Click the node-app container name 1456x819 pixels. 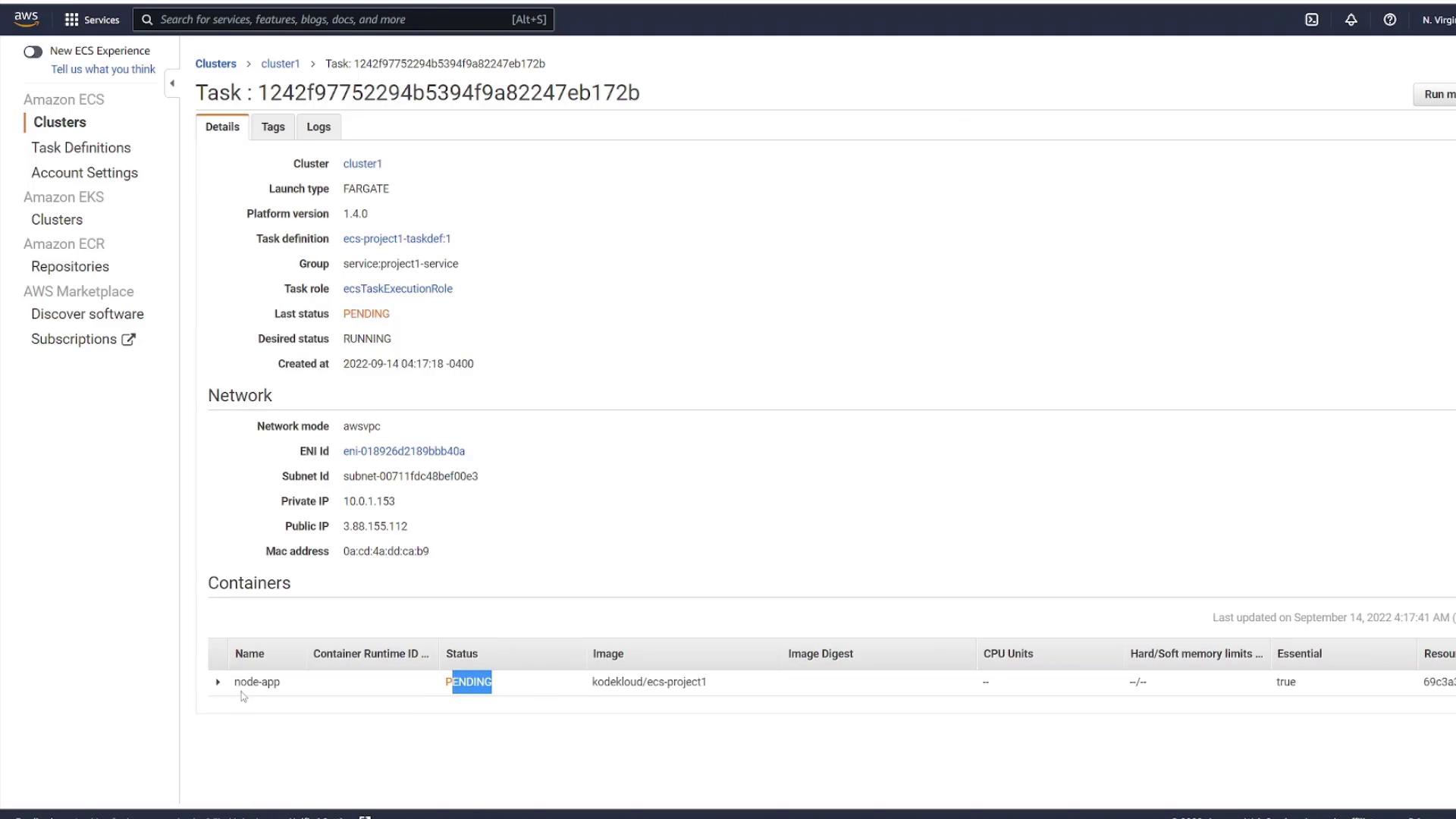[257, 682]
